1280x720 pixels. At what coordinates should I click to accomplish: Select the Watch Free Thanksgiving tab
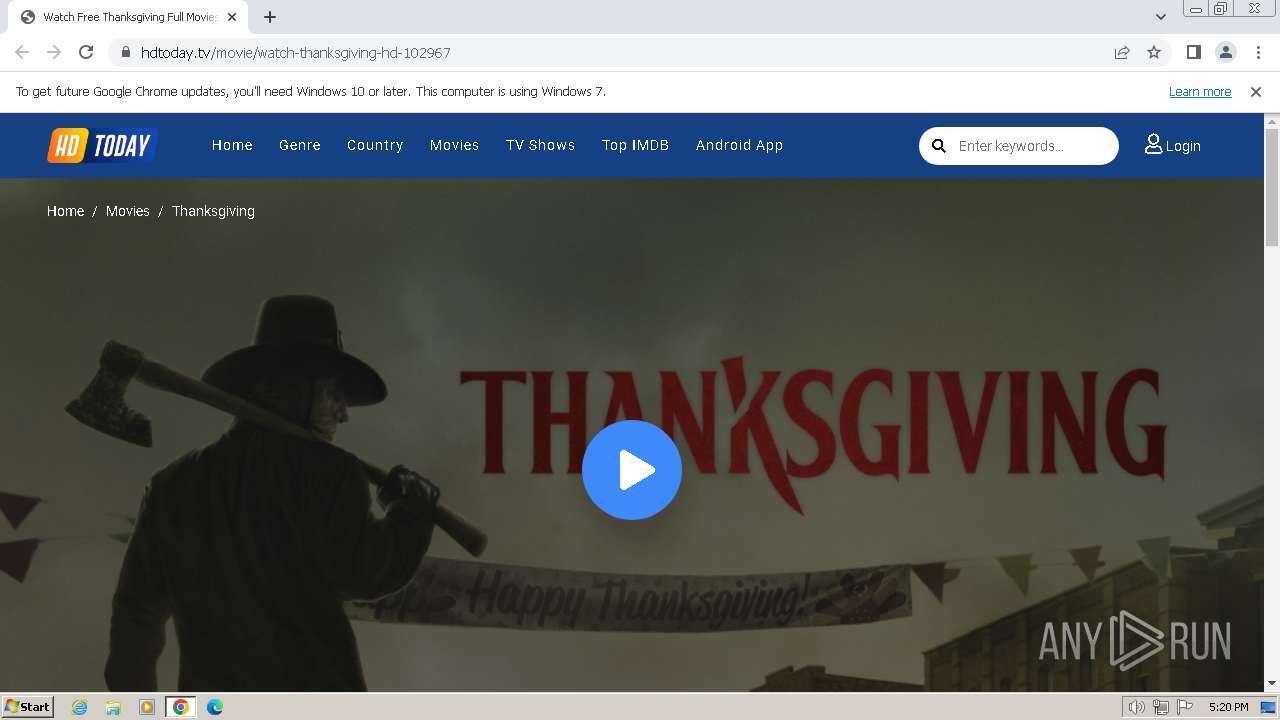pos(129,17)
